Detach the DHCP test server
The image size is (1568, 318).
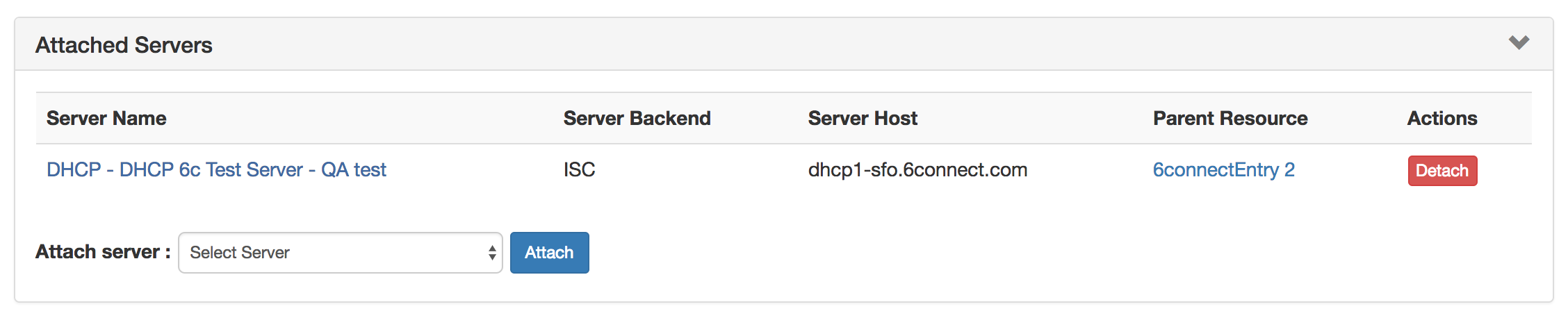coord(1442,171)
